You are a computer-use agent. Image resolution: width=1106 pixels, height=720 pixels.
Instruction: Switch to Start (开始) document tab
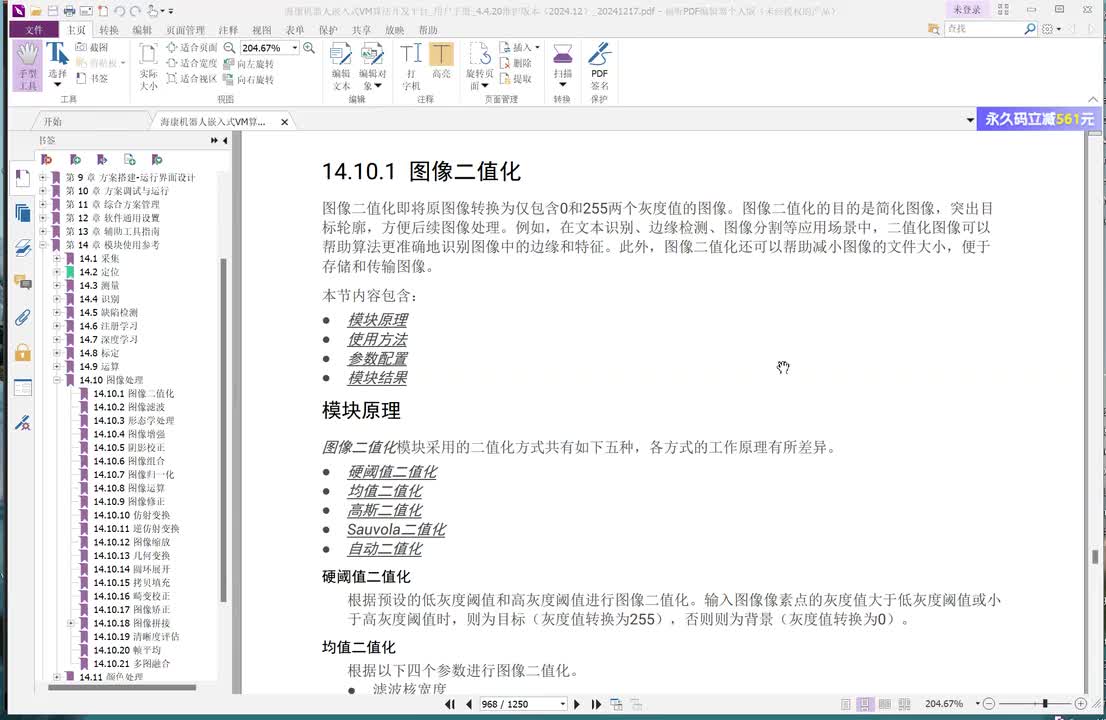pos(53,122)
